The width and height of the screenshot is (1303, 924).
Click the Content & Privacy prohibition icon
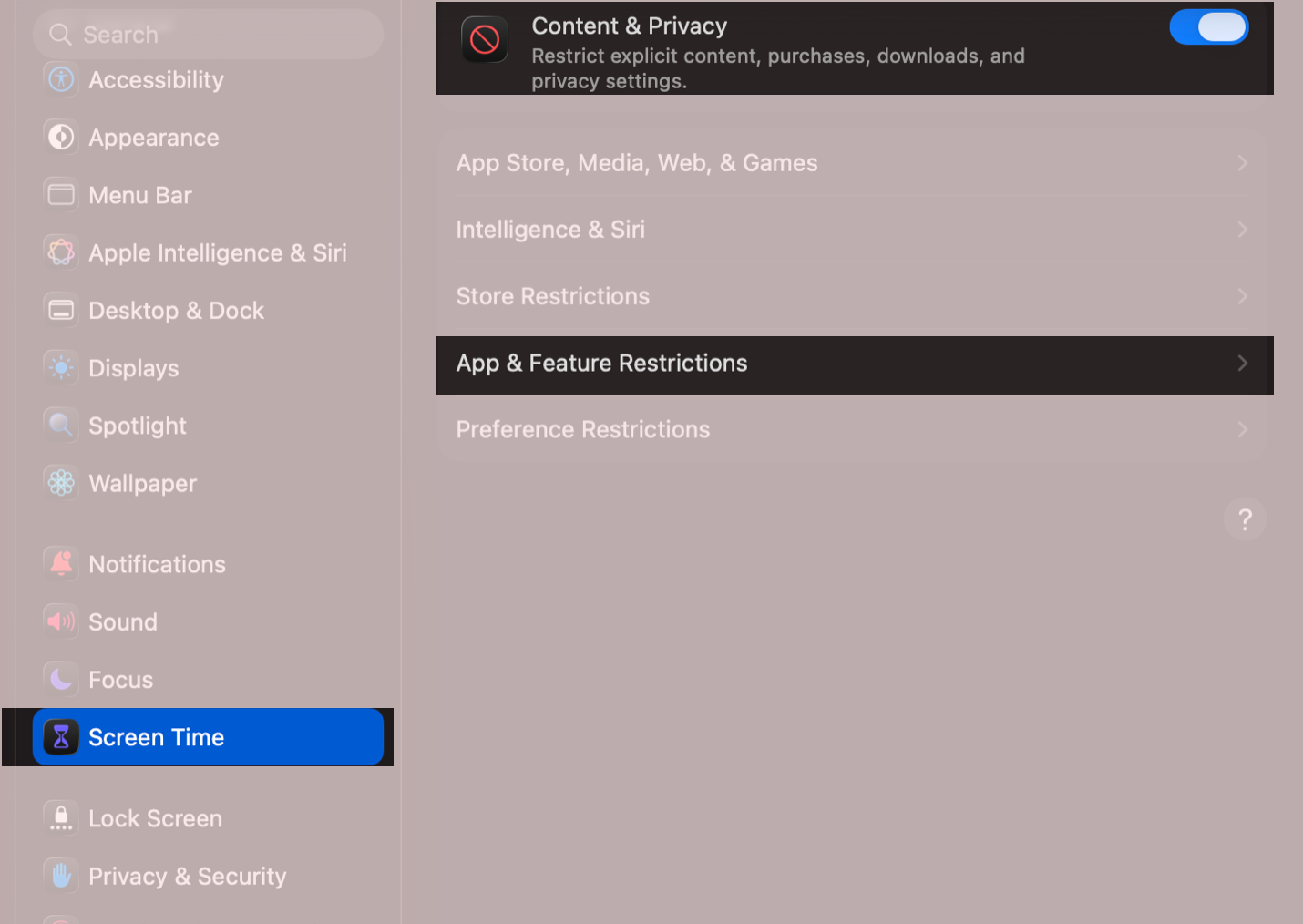(485, 39)
